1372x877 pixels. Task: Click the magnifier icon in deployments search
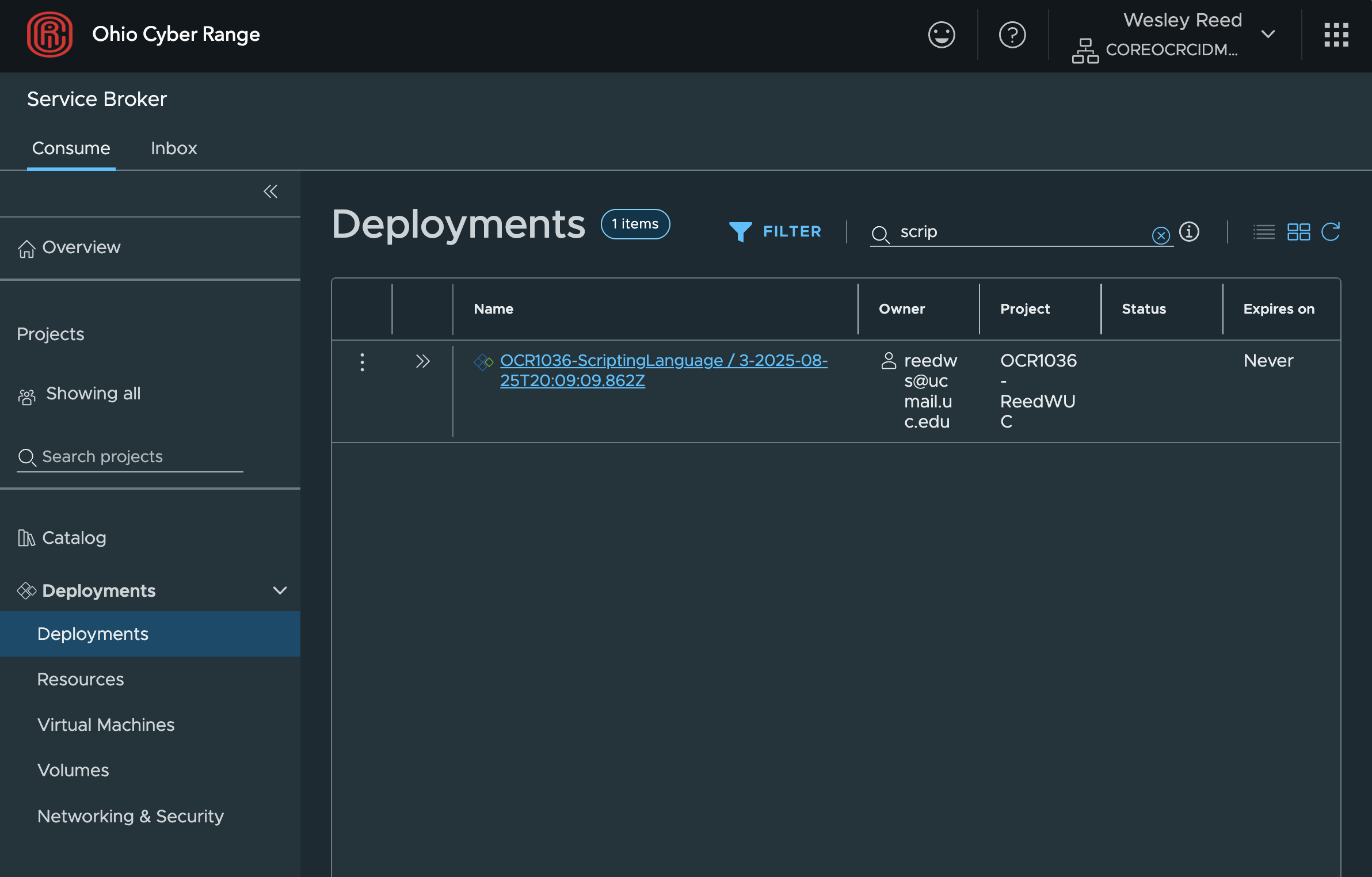pyautogui.click(x=880, y=234)
